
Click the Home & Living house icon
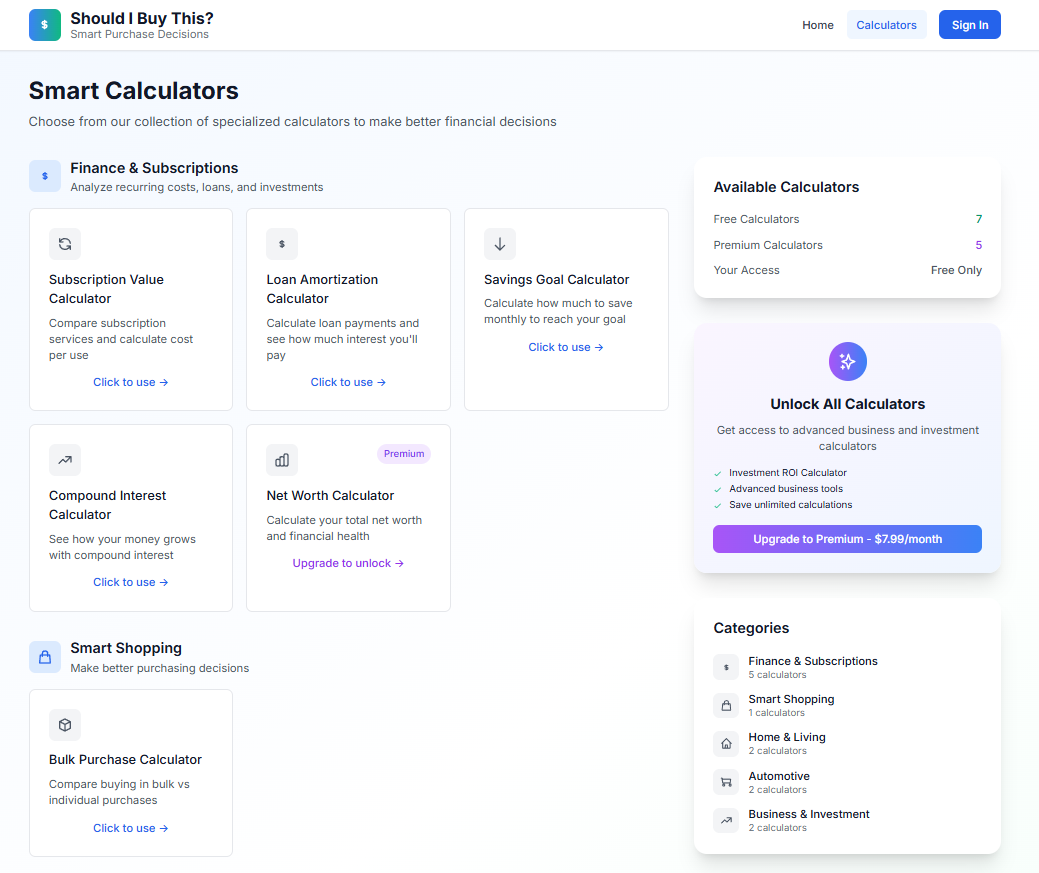coord(726,744)
